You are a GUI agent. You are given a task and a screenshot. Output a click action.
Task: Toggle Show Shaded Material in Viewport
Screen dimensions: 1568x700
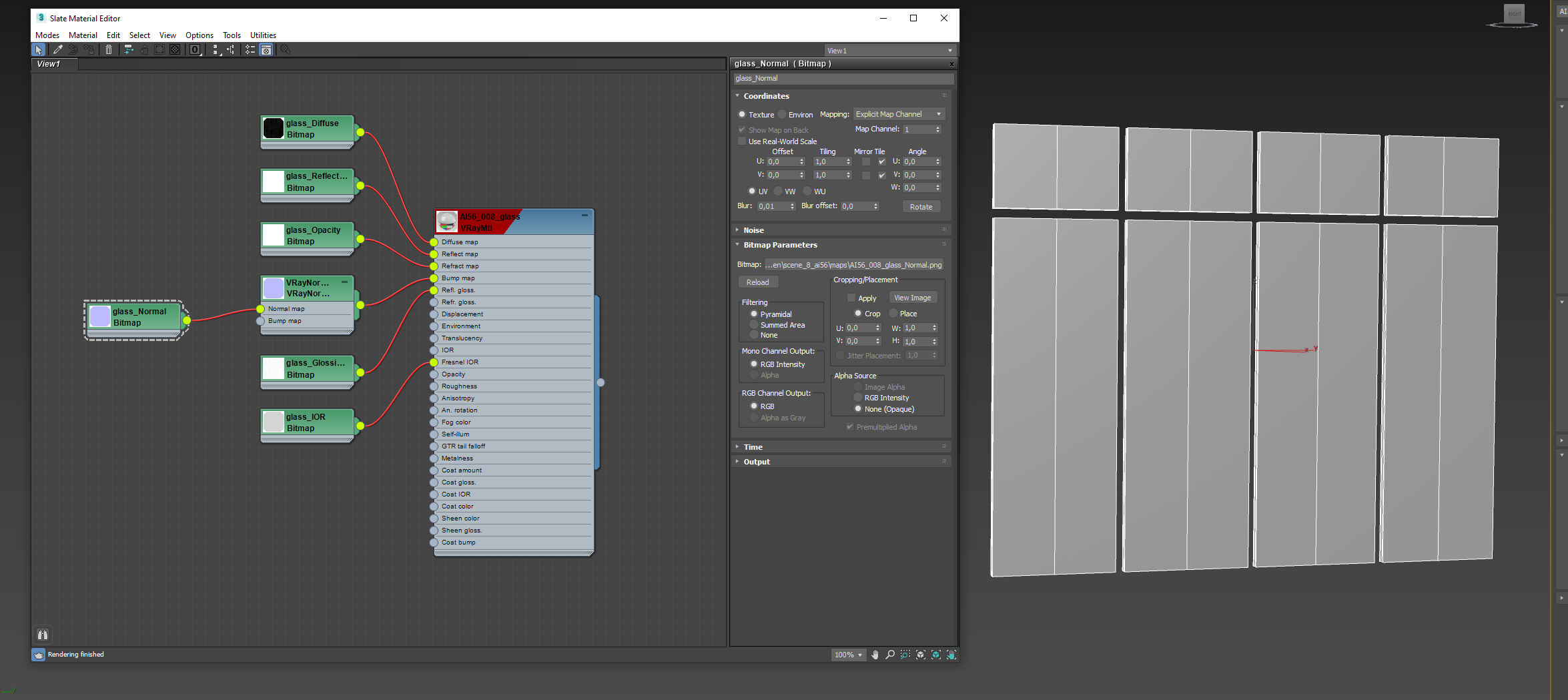pos(159,50)
